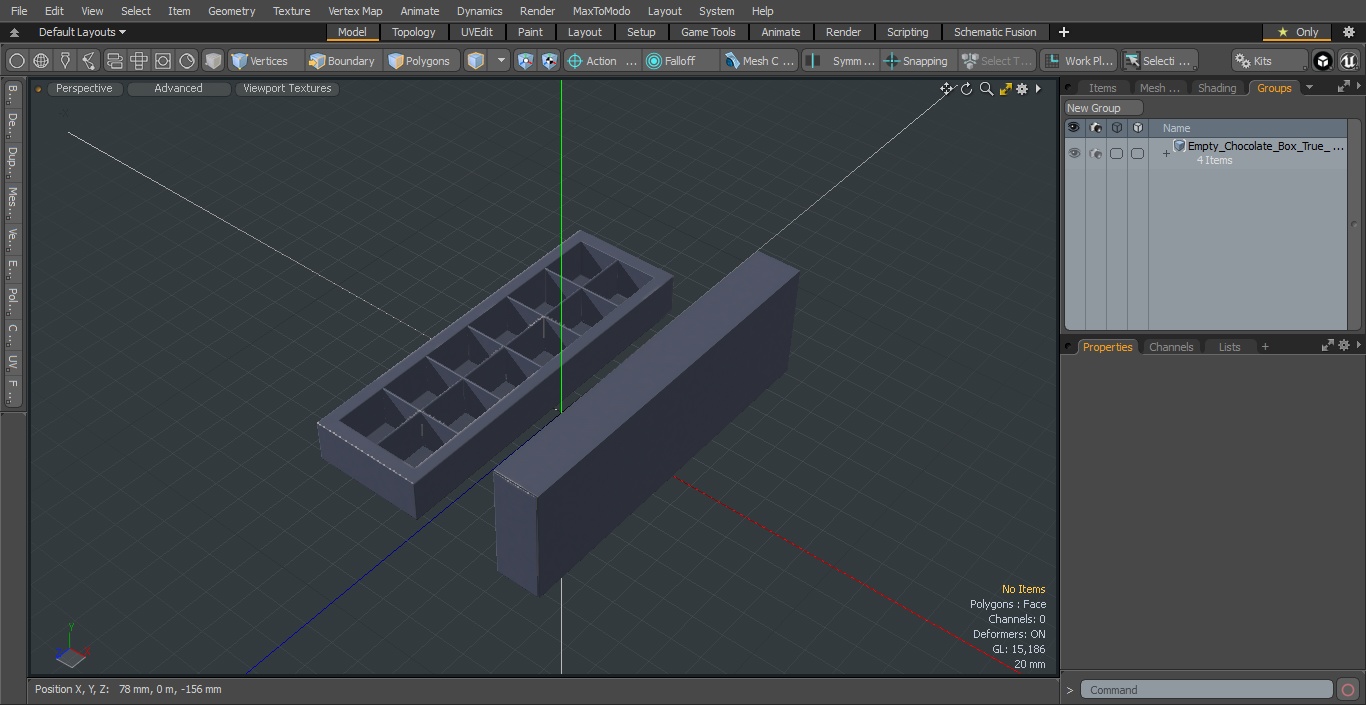Open the Geometry menu

(231, 11)
